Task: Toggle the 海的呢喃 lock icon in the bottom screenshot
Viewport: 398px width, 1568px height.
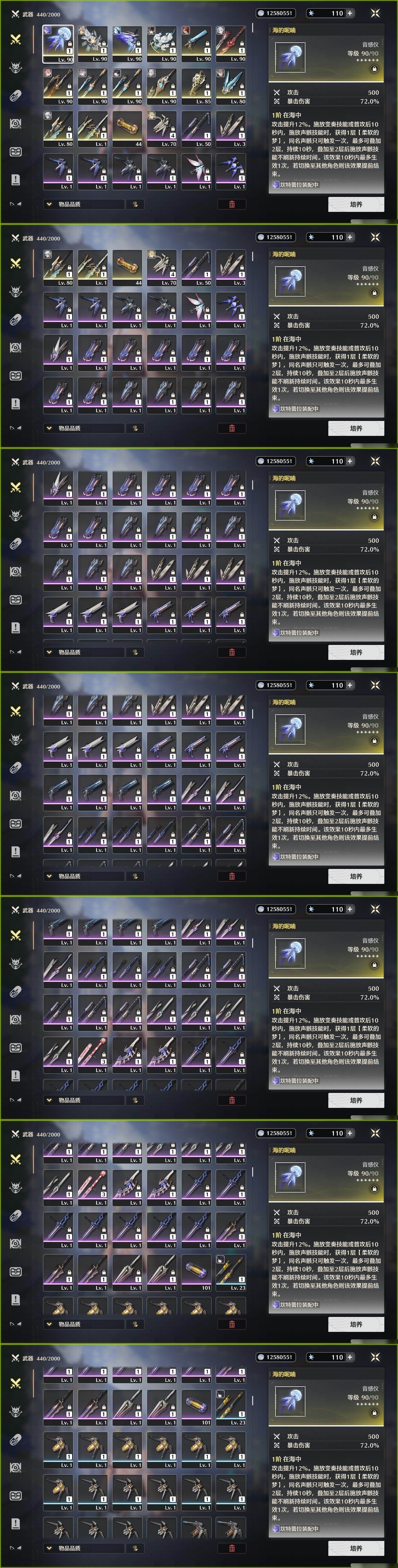Action: (x=374, y=1413)
